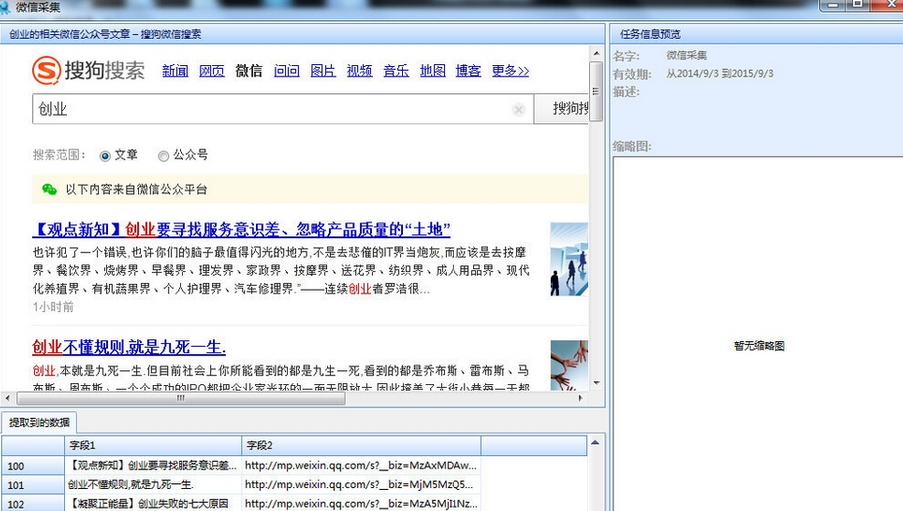The width and height of the screenshot is (903, 511).
Task: Select the 文章 radio button
Action: tap(105, 156)
